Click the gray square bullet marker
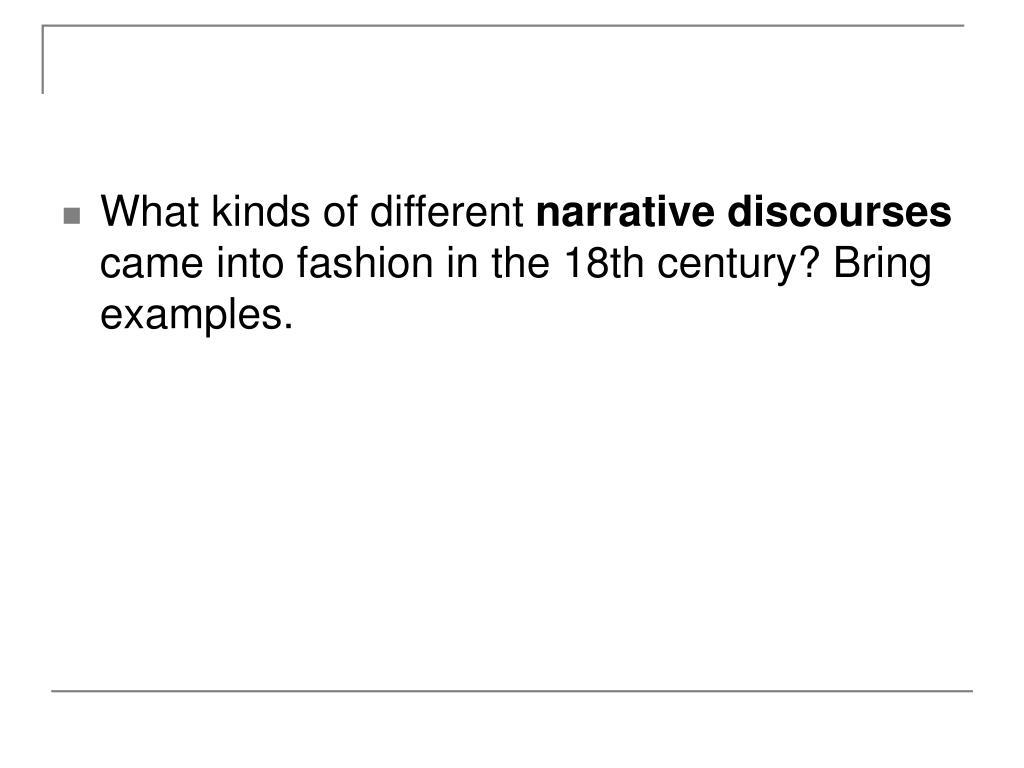The height and width of the screenshot is (768, 1024). pyautogui.click(x=72, y=216)
